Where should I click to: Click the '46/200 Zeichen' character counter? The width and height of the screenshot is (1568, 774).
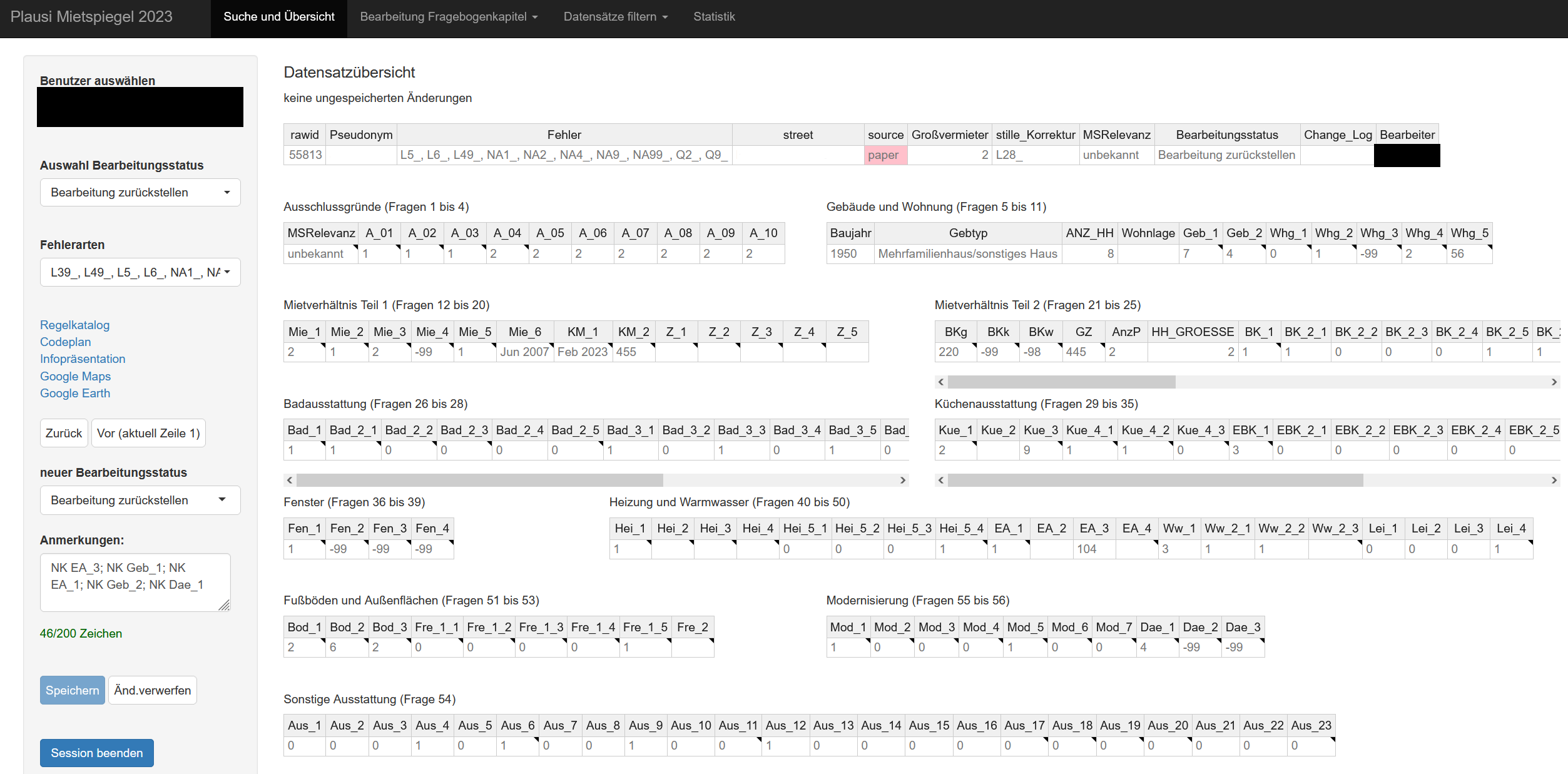(x=81, y=633)
